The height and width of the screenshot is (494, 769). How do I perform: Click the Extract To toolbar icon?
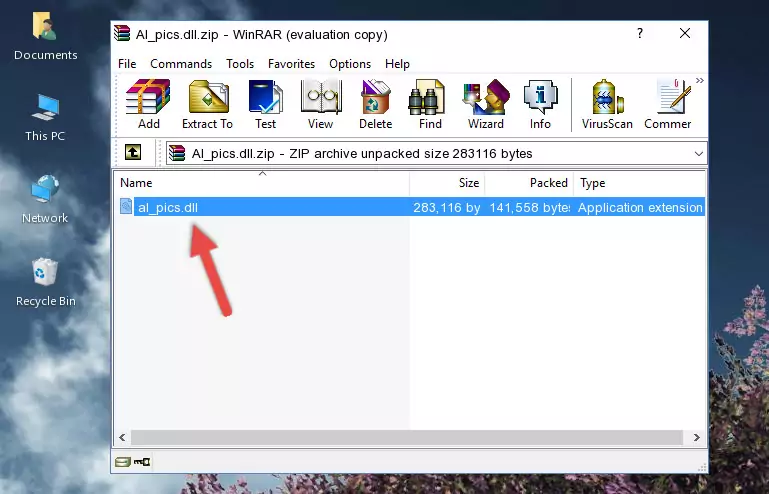[x=207, y=104]
